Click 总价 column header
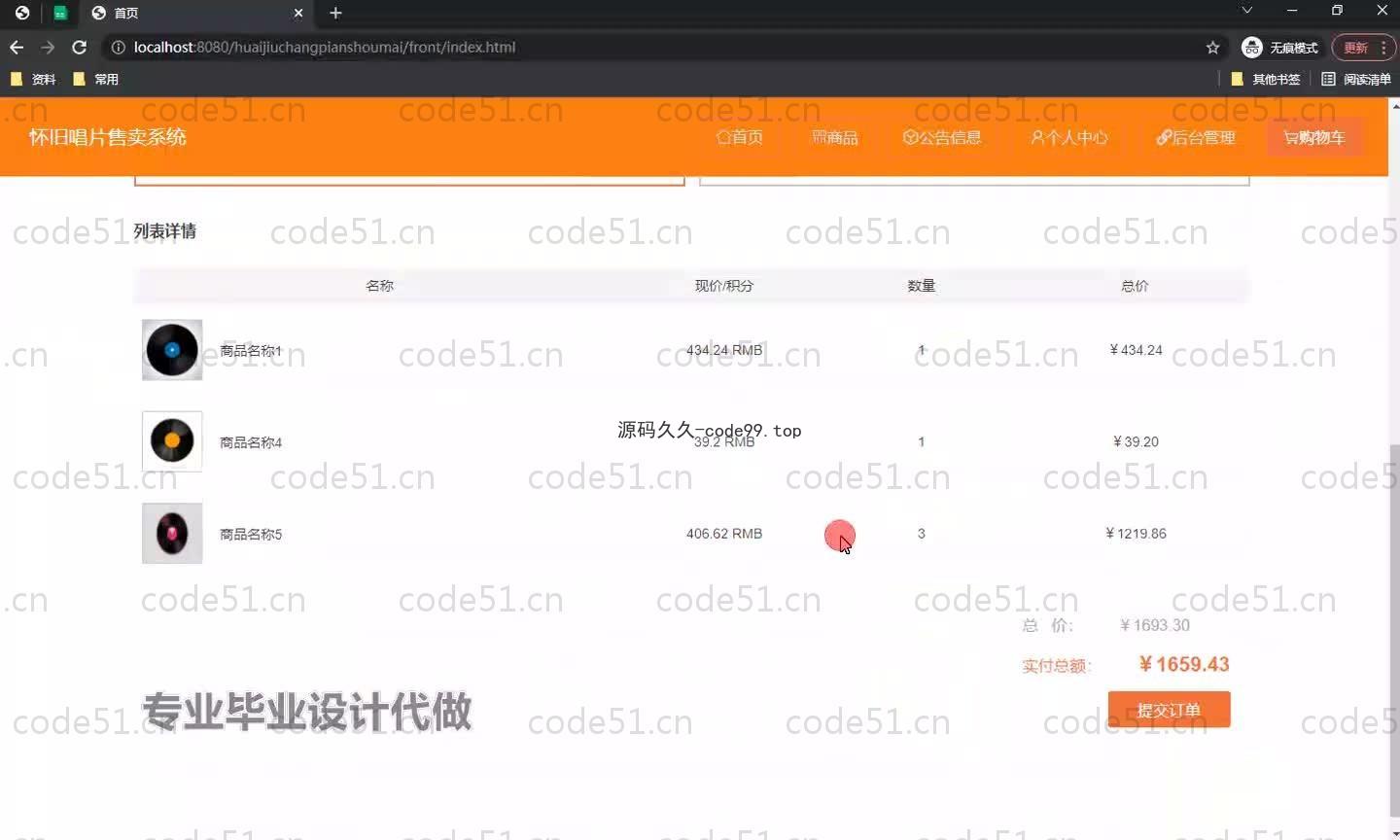 click(1135, 286)
